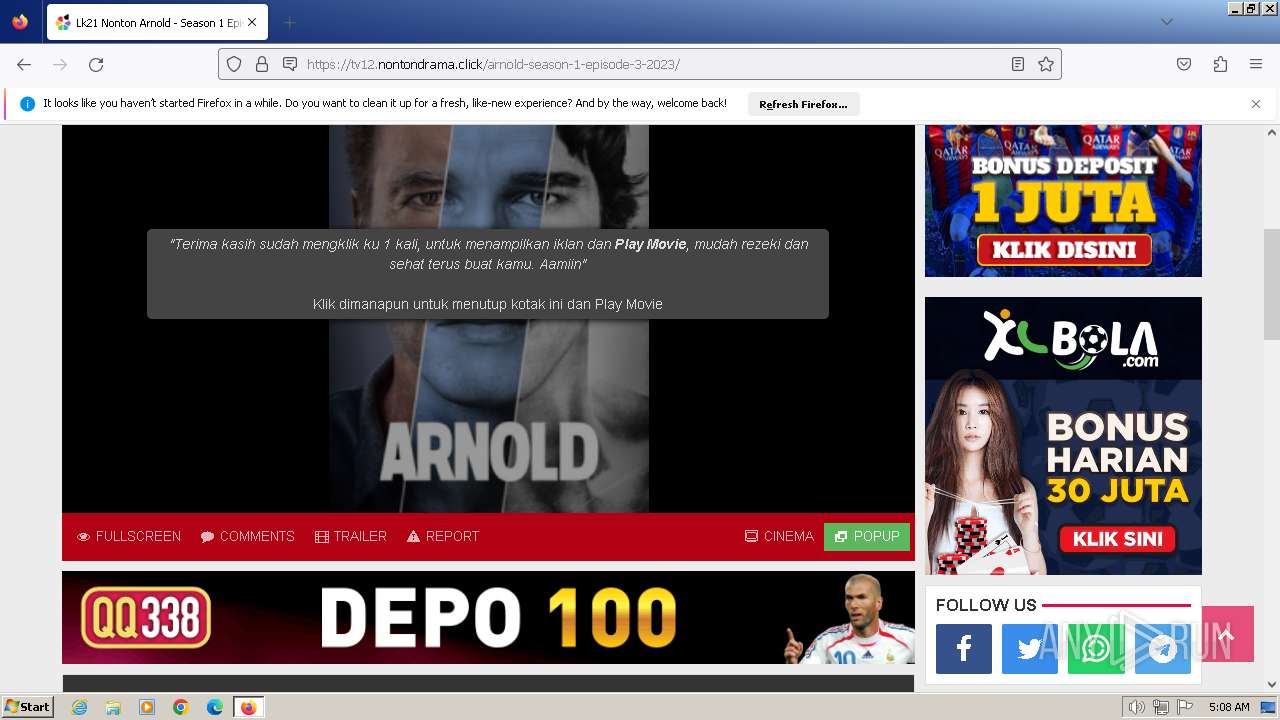The width and height of the screenshot is (1280, 720).
Task: Follow on Twitter icon
Action: pos(1030,649)
